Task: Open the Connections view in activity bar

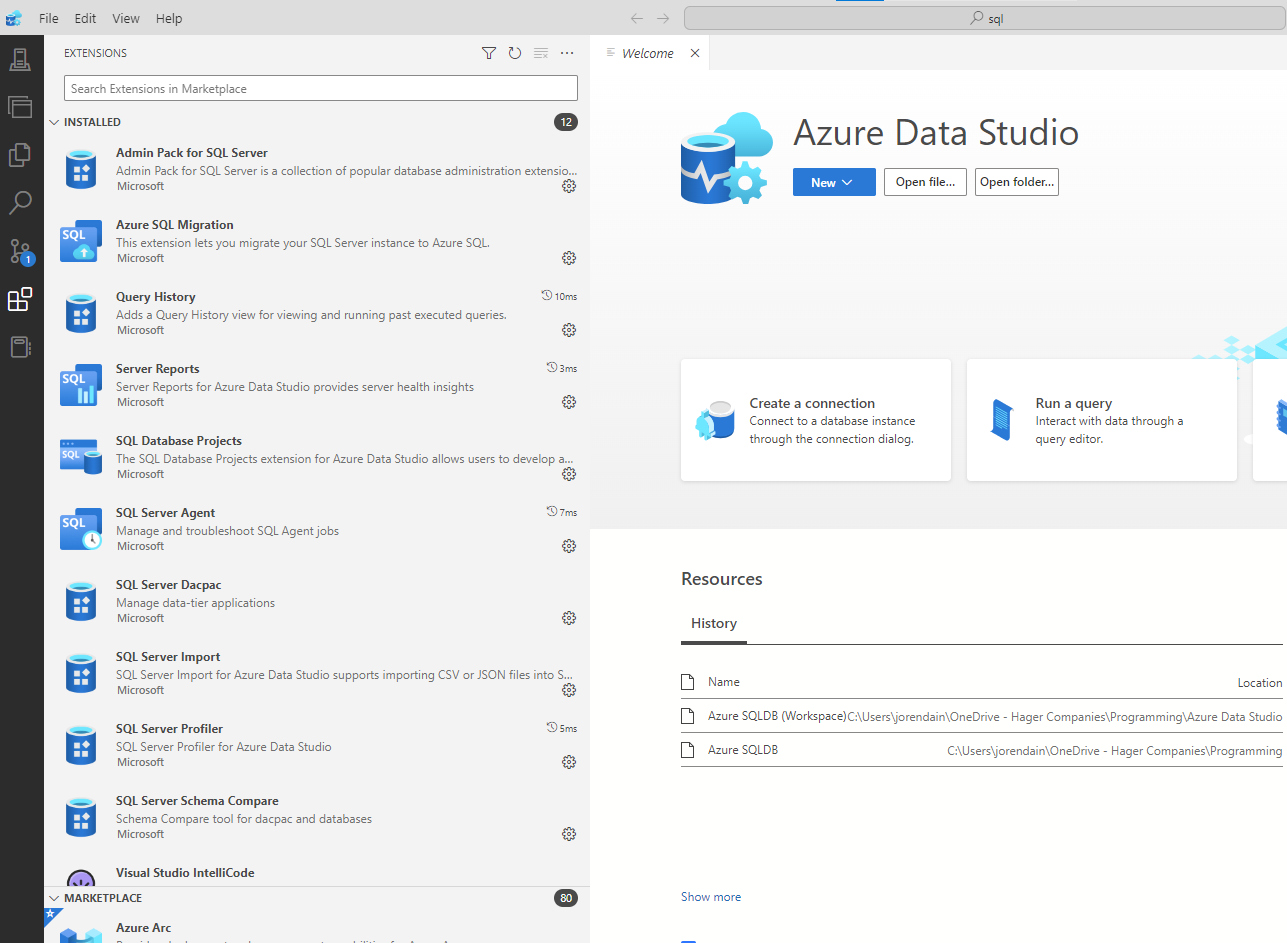Action: pos(20,60)
